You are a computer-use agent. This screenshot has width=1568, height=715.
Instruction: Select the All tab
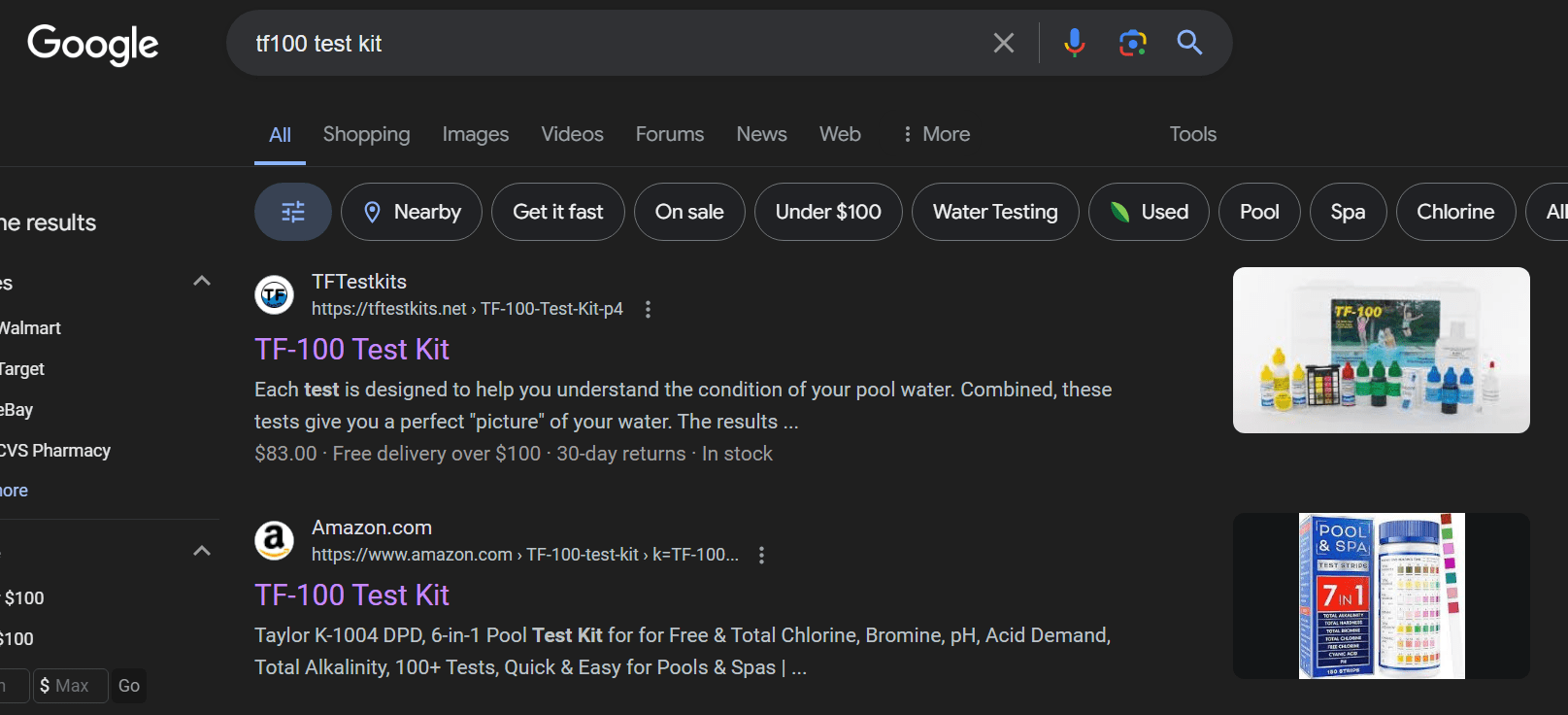tap(280, 135)
